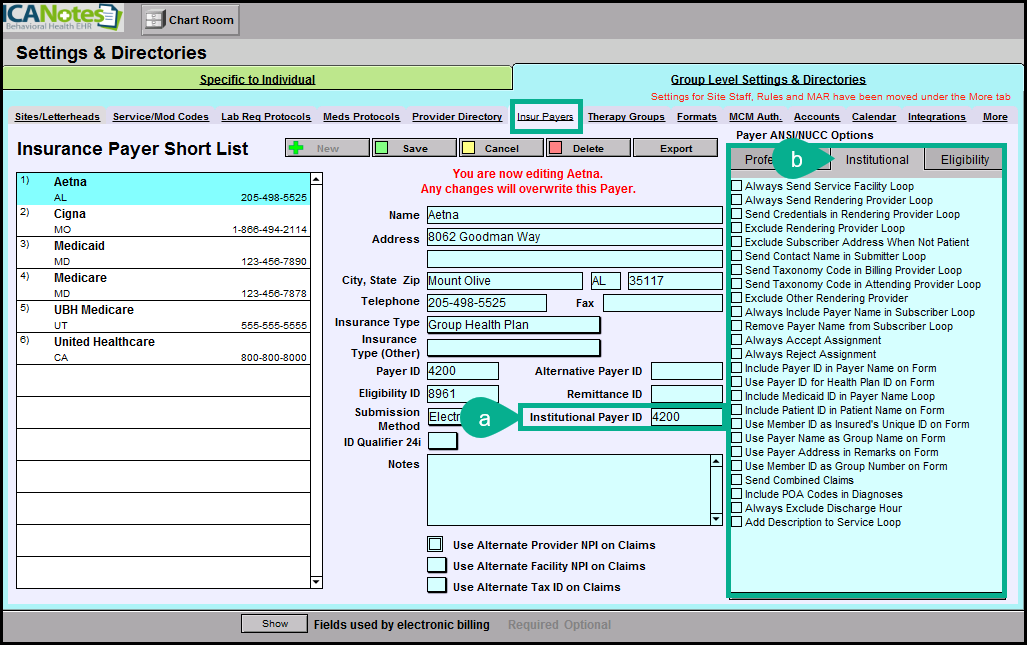Click the ICANotes logo

62,17
